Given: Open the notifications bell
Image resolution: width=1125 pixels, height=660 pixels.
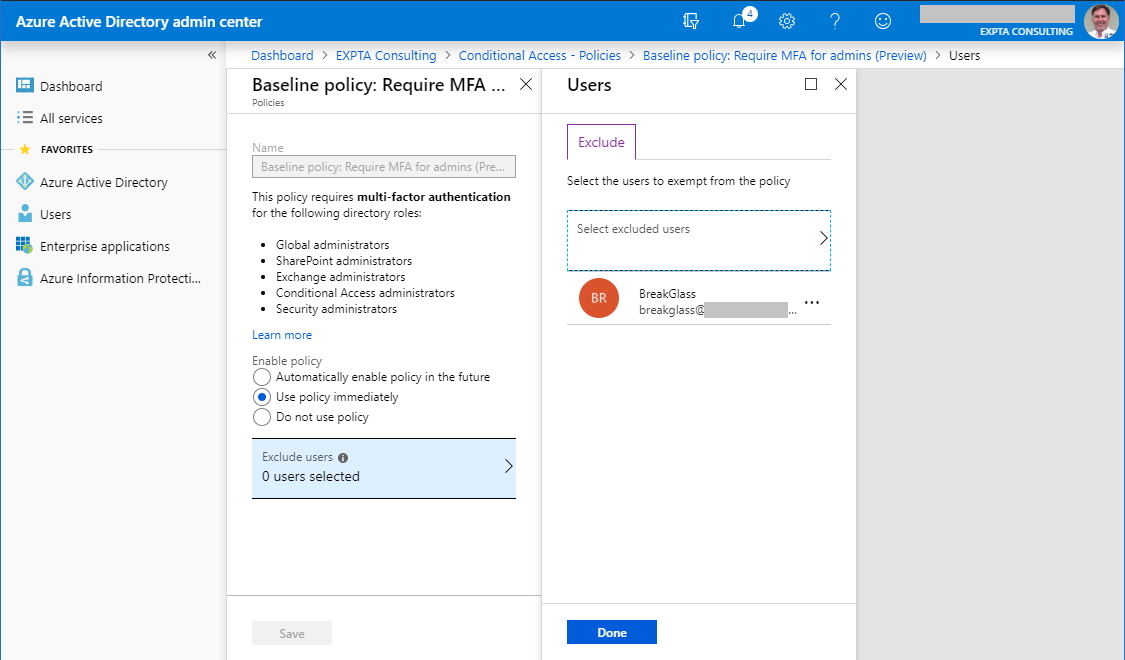Looking at the screenshot, I should tap(740, 21).
